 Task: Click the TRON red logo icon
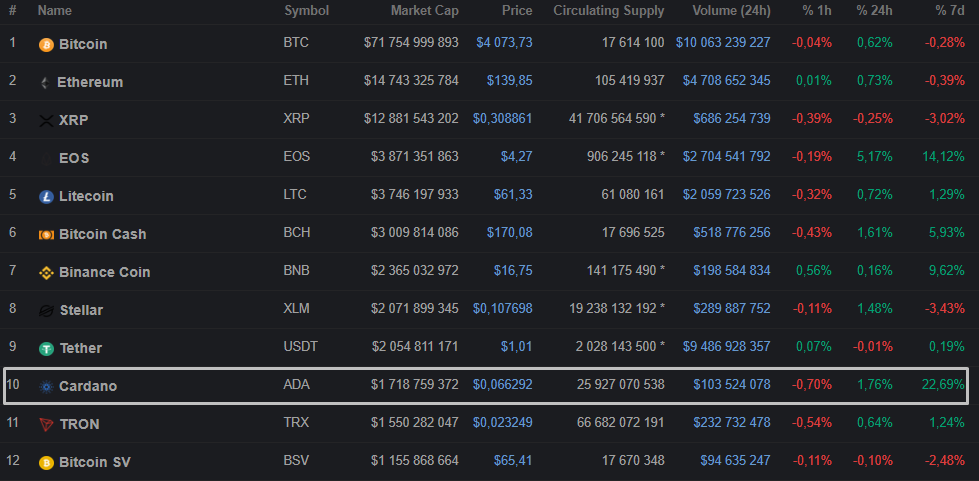coord(46,424)
